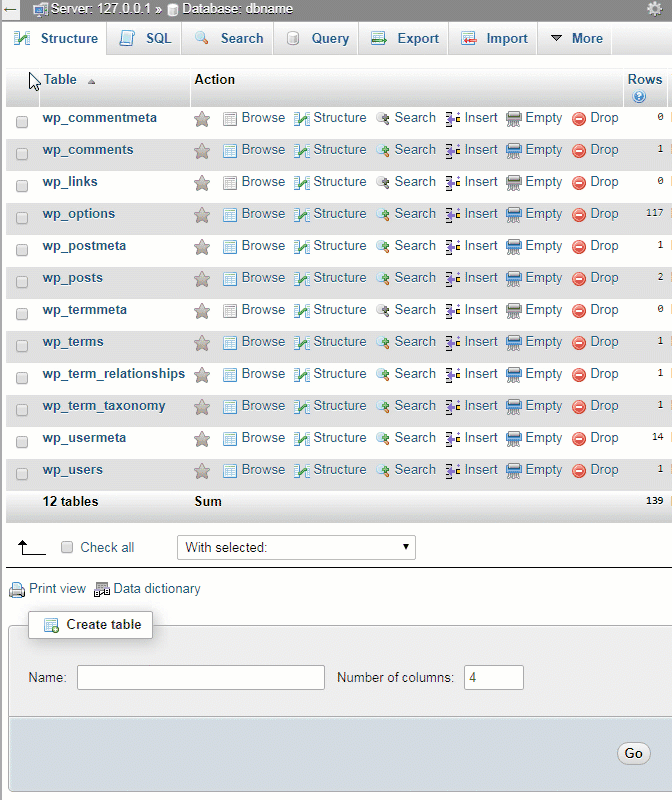The height and width of the screenshot is (800, 672).
Task: Click the Rows help question-mark icon
Action: coord(639,96)
